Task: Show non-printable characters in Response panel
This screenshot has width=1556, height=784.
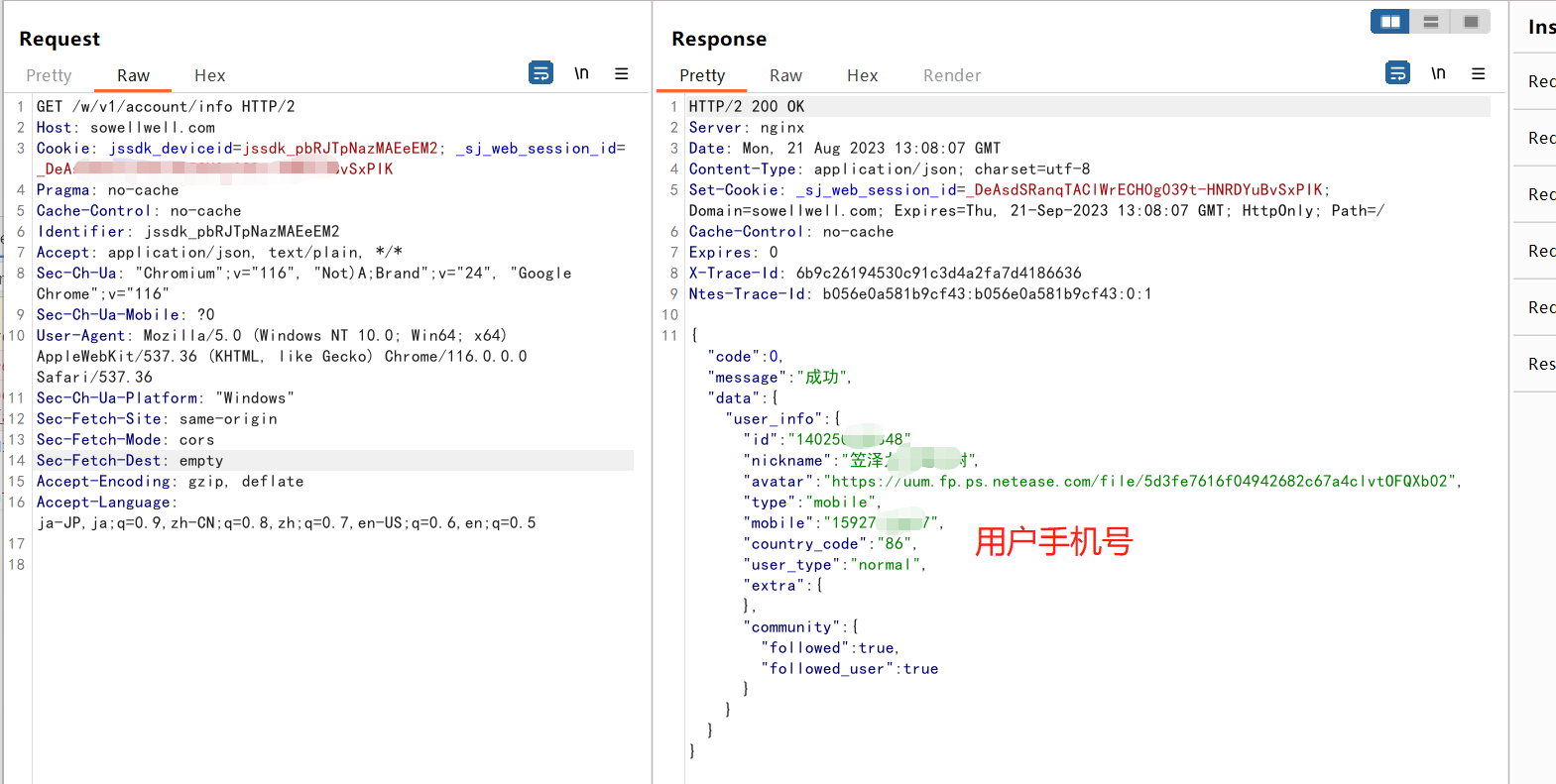Action: pos(1438,73)
